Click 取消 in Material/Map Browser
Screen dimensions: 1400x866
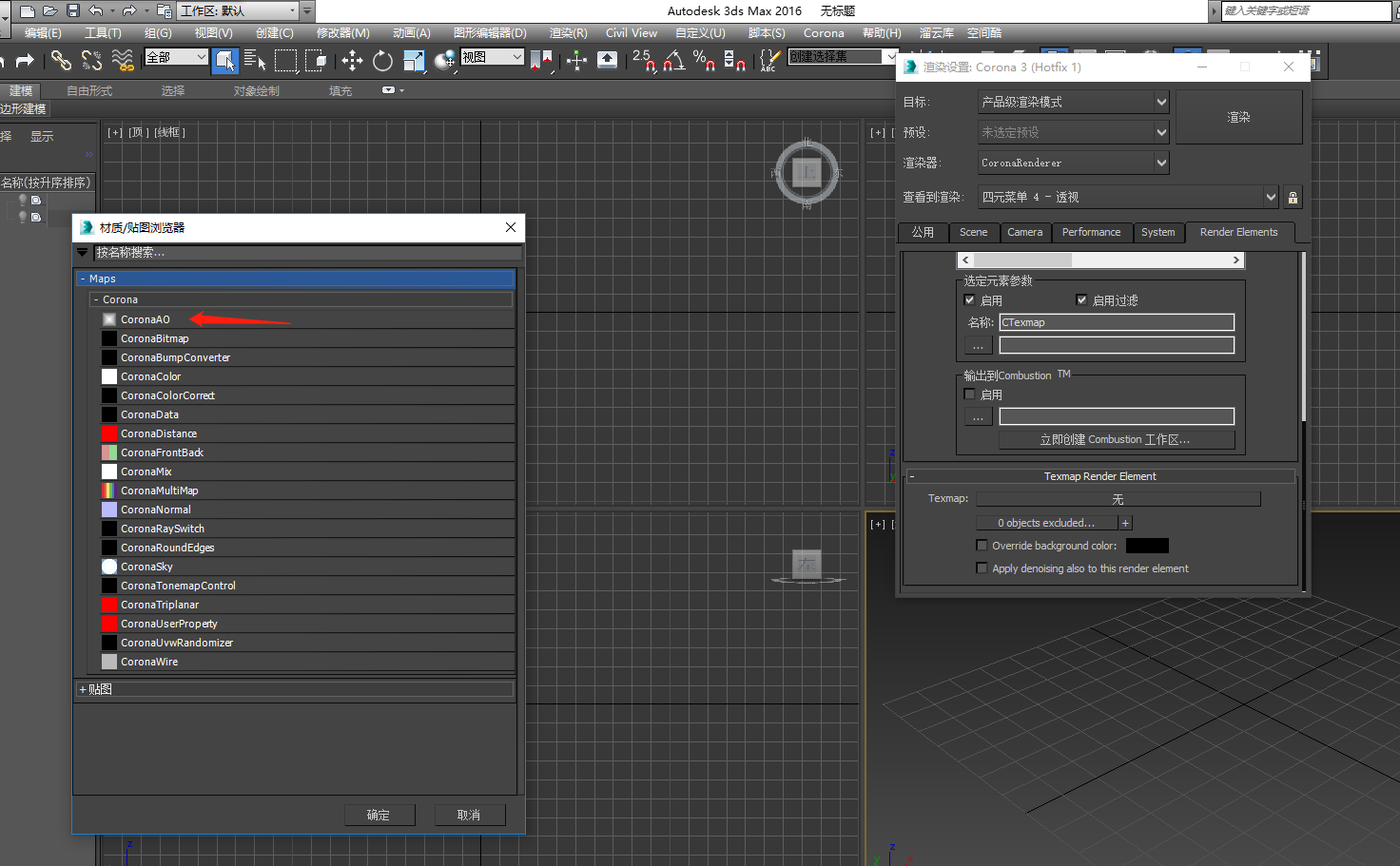[x=469, y=815]
